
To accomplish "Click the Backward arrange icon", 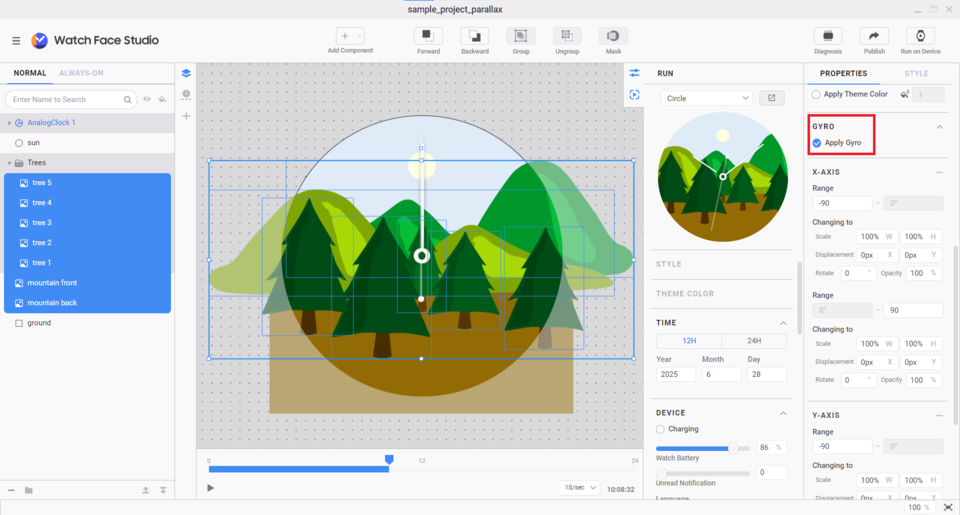I will pyautogui.click(x=475, y=36).
